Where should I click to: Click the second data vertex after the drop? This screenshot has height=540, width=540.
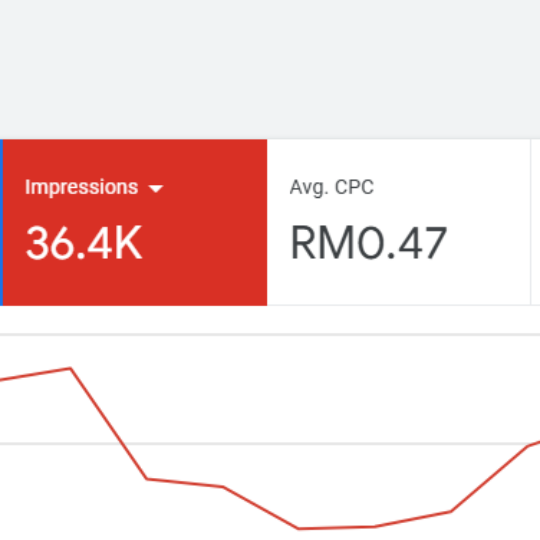point(223,487)
